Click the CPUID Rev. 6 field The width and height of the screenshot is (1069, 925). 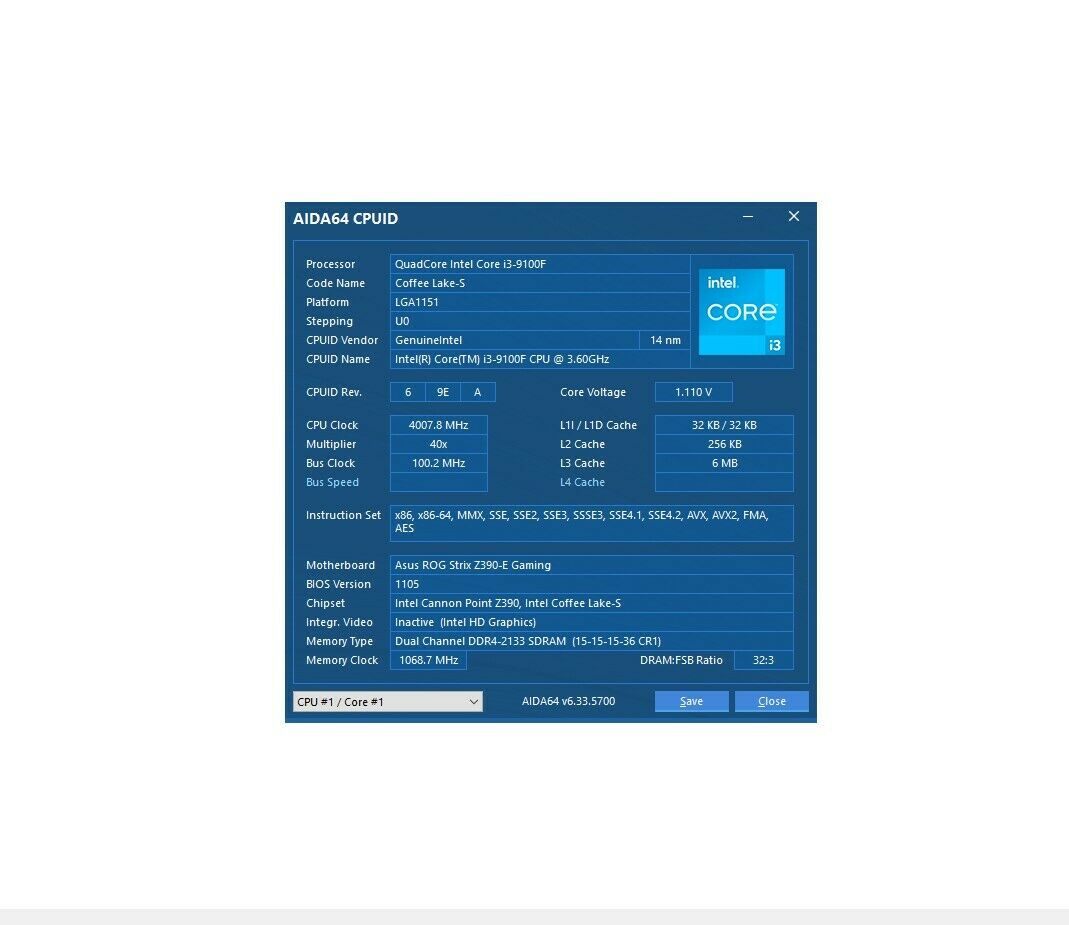click(408, 392)
